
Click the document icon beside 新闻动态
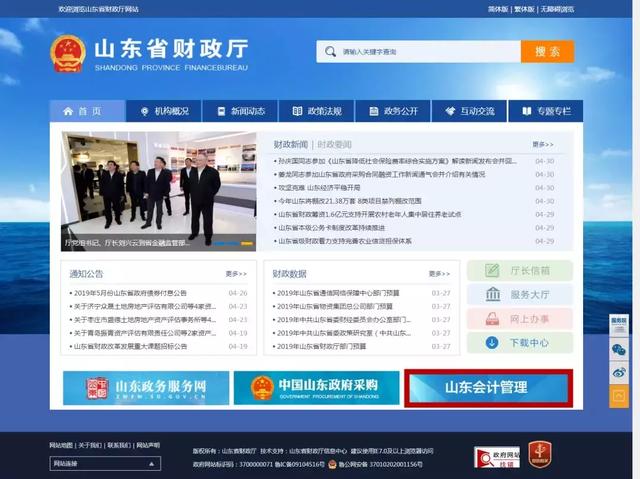tap(221, 111)
